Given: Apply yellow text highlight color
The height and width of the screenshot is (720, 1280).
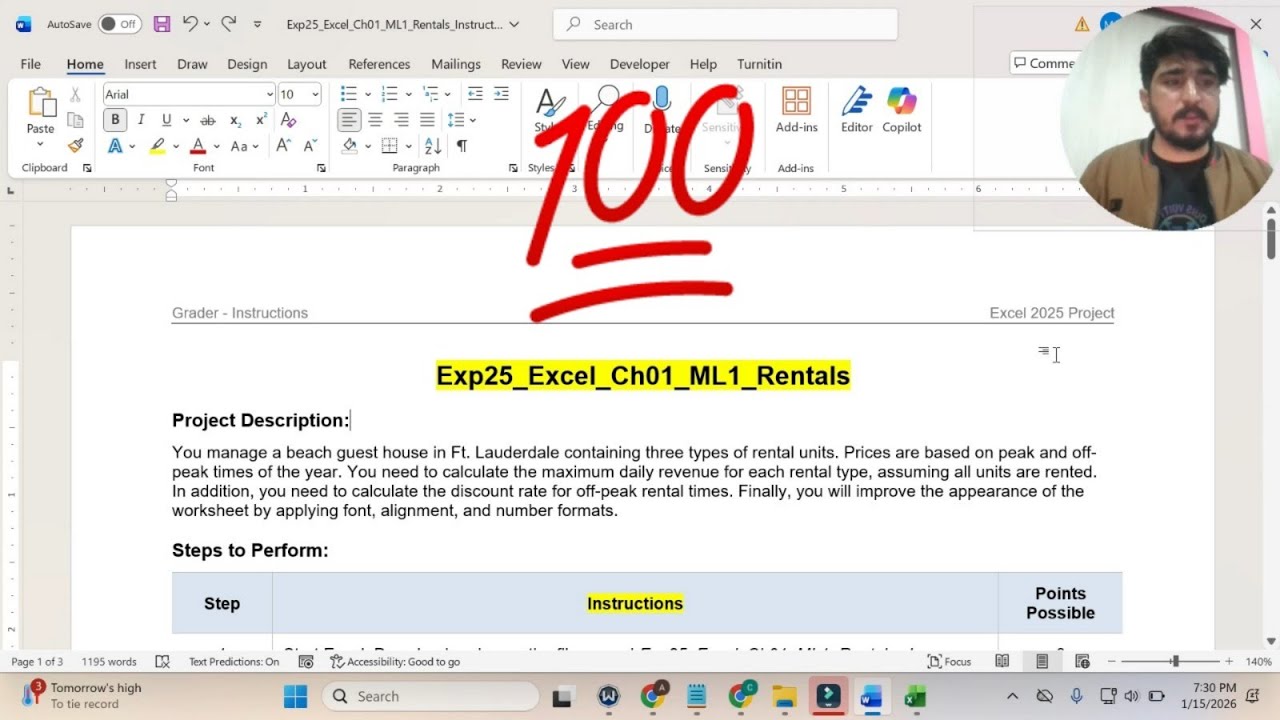Looking at the screenshot, I should click(157, 146).
